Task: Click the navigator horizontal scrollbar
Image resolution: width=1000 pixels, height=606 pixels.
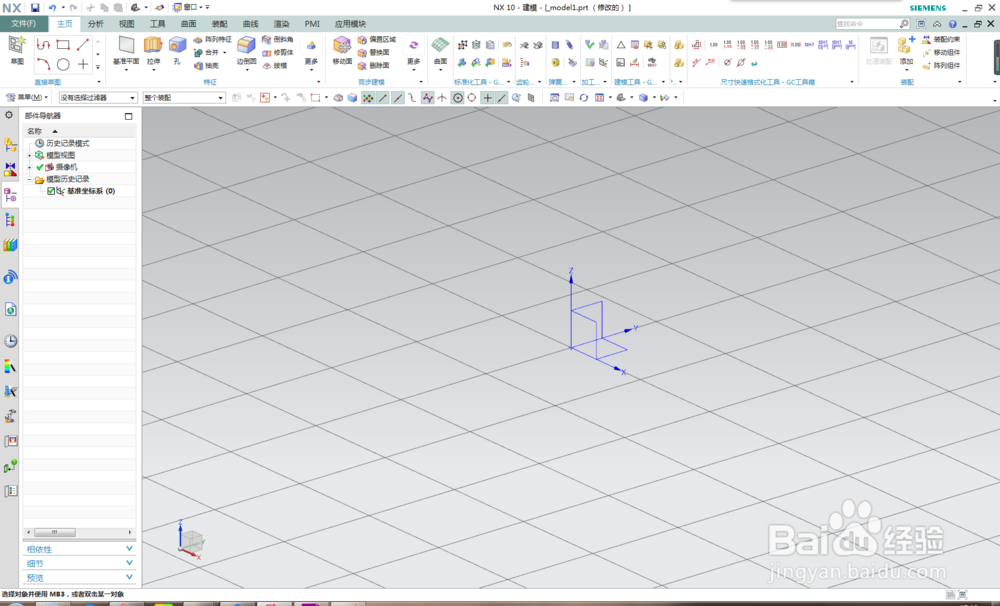Action: click(79, 532)
